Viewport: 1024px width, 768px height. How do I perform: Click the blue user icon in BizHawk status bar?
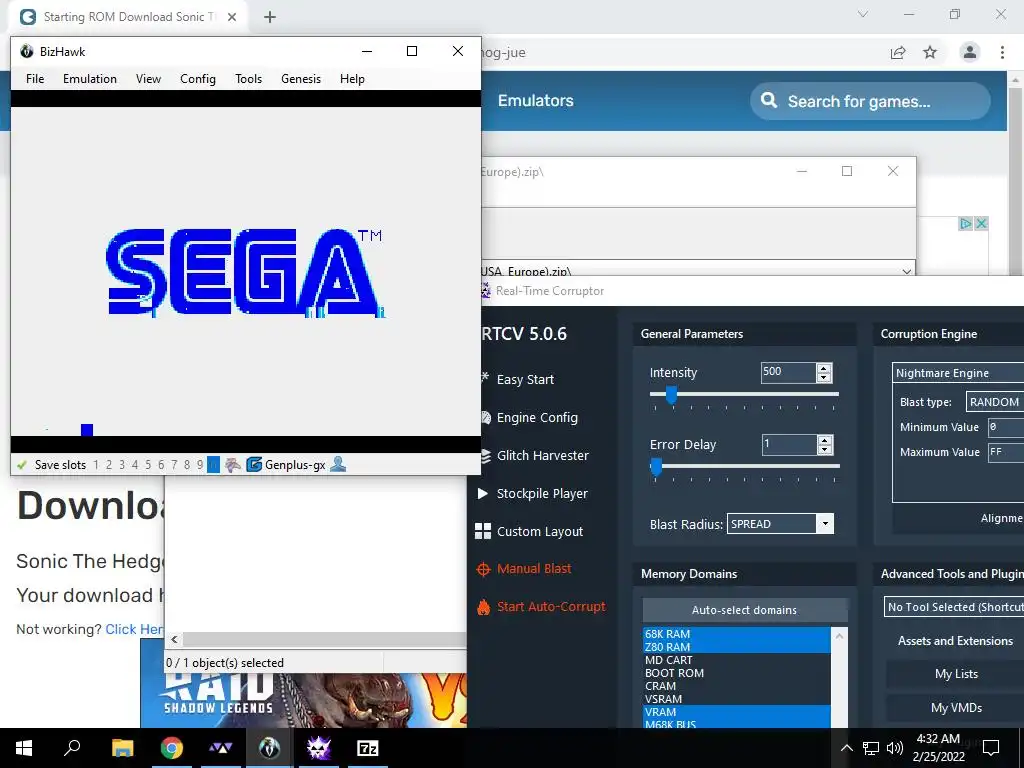click(338, 464)
